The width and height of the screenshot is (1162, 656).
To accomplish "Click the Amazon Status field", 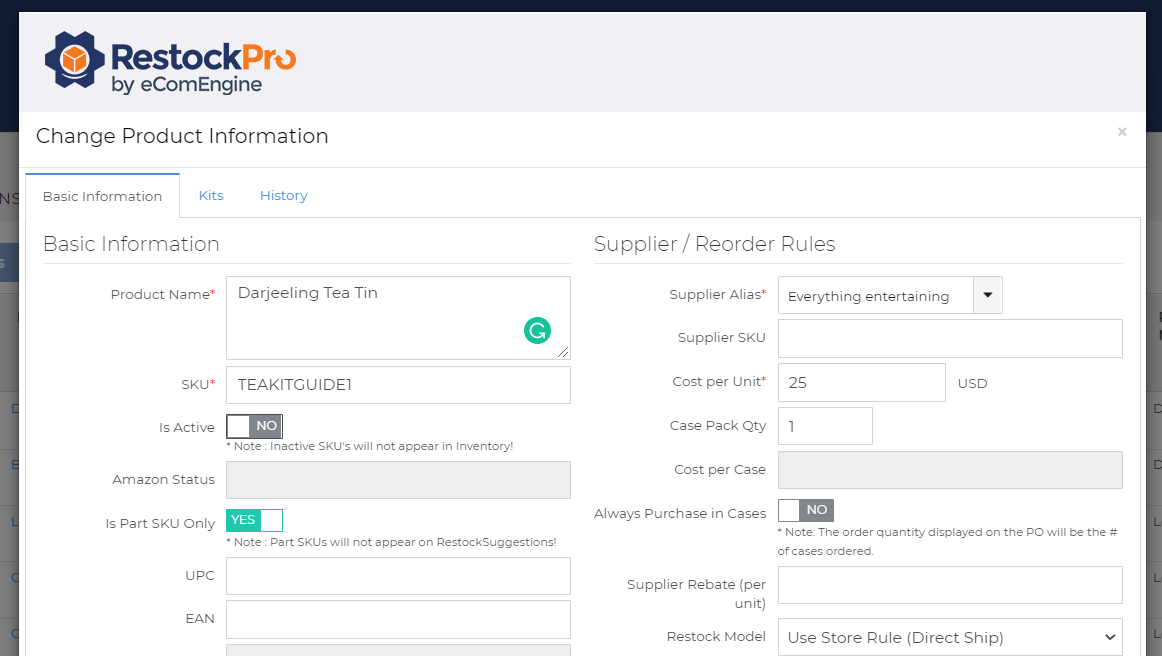I will 398,480.
